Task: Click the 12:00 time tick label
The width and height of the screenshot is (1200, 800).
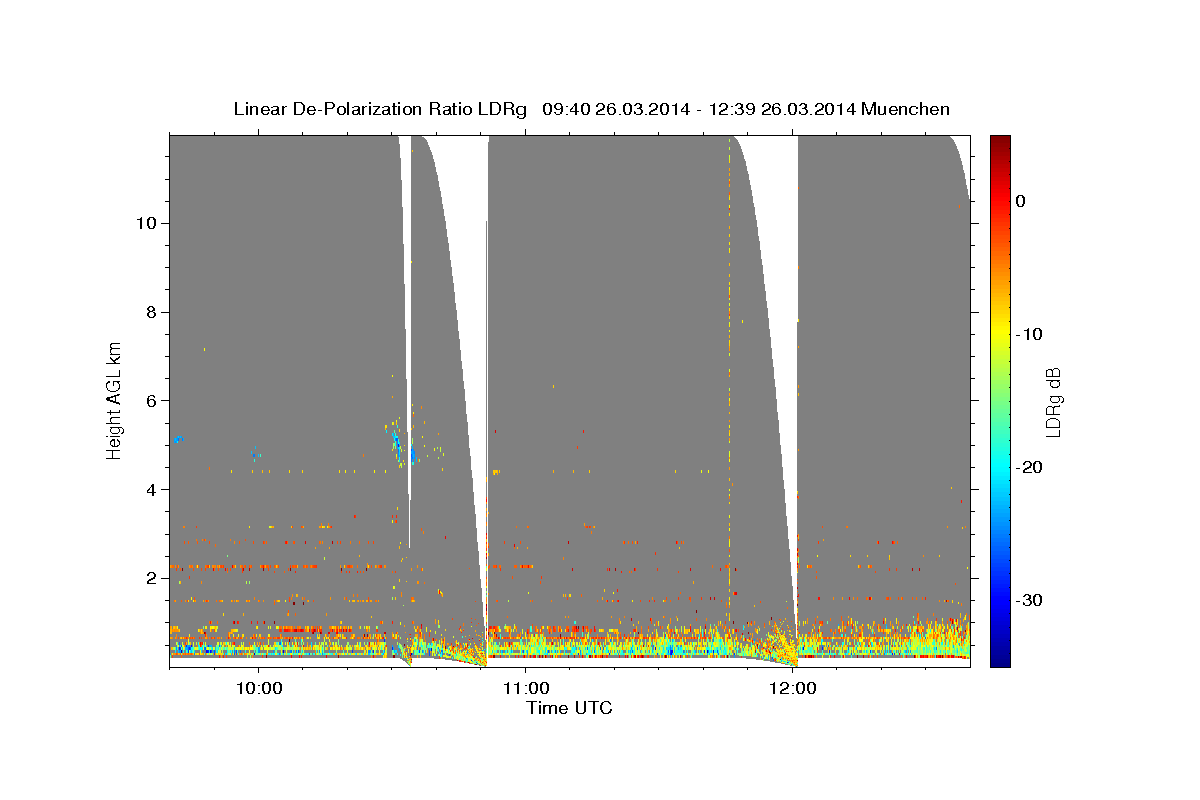Action: coord(794,688)
